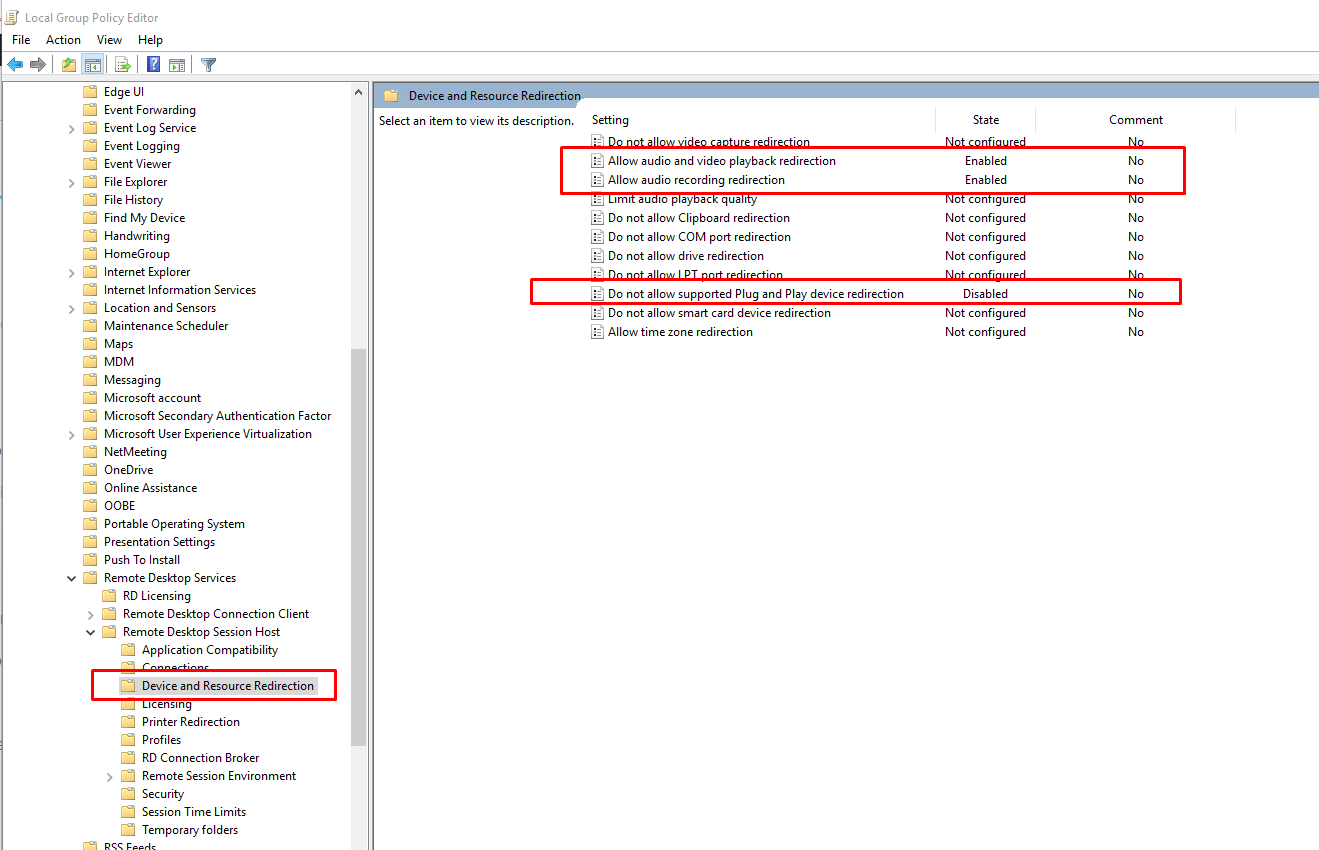The image size is (1319, 850).
Task: Select Do not allow LPT port redirection
Action: (695, 275)
